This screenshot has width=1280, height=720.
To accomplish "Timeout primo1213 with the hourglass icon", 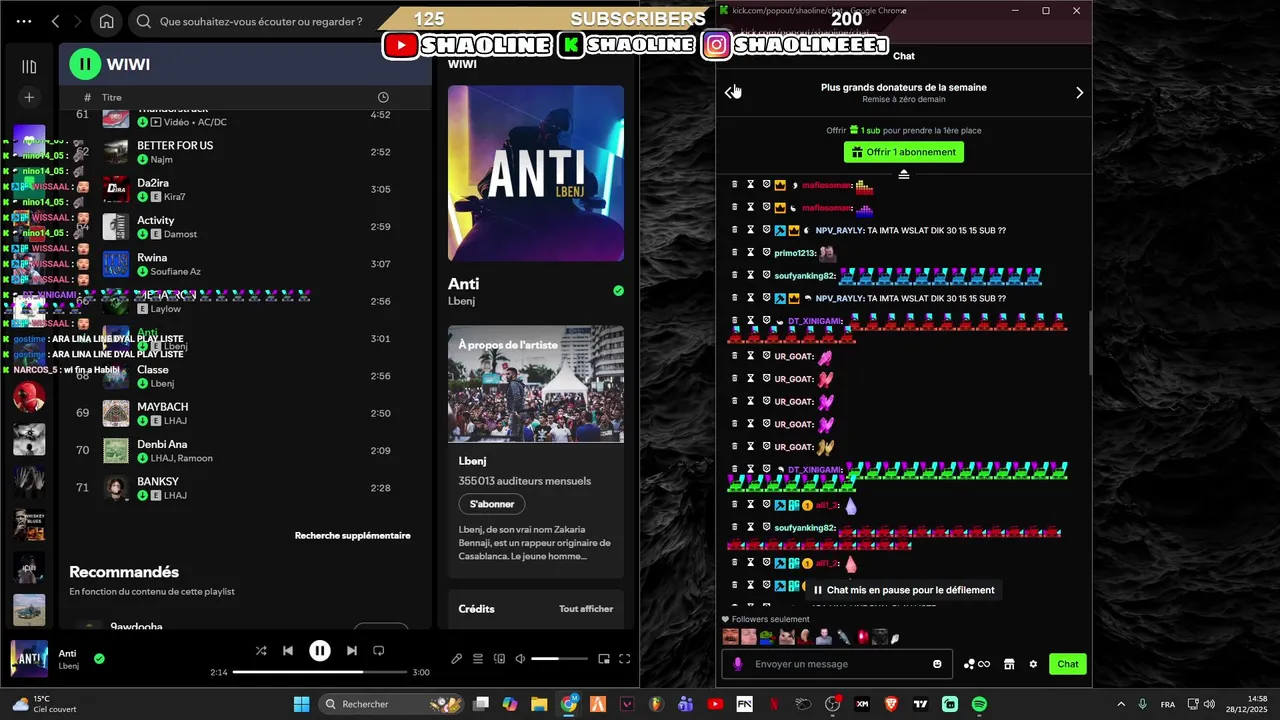I will point(750,253).
